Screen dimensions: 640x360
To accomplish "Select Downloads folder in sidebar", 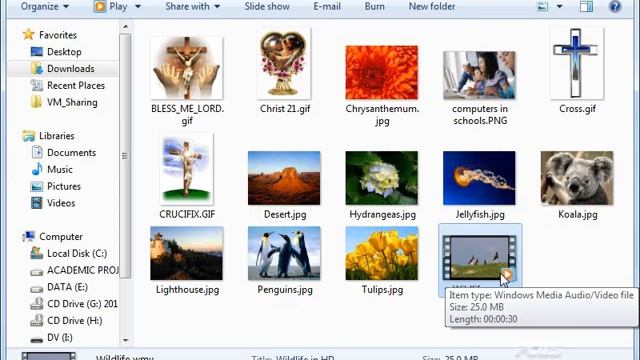I will pyautogui.click(x=71, y=69).
